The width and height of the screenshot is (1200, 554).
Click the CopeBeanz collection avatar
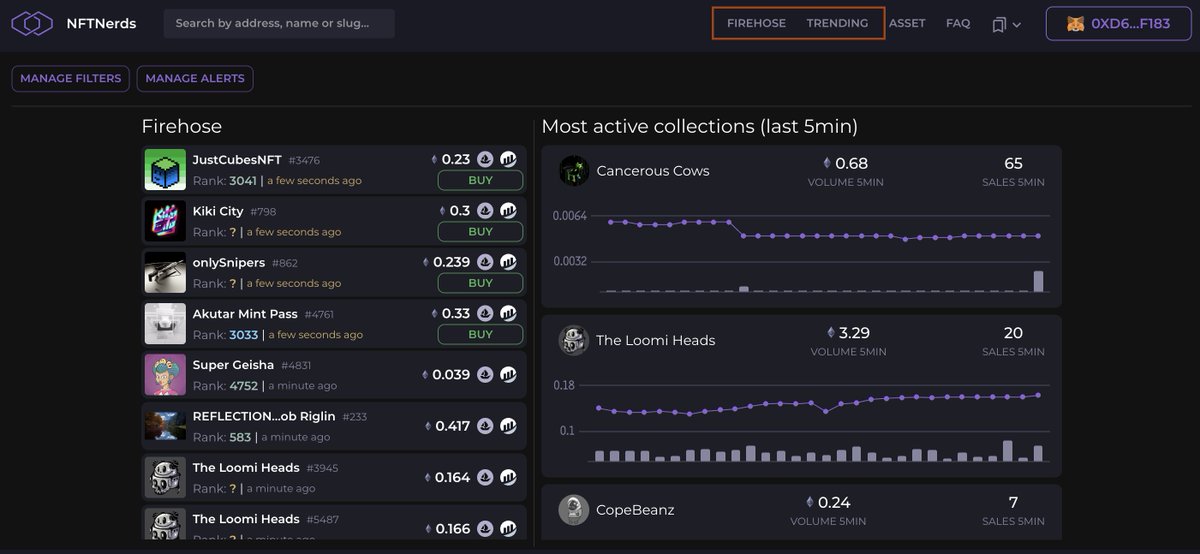click(x=574, y=510)
